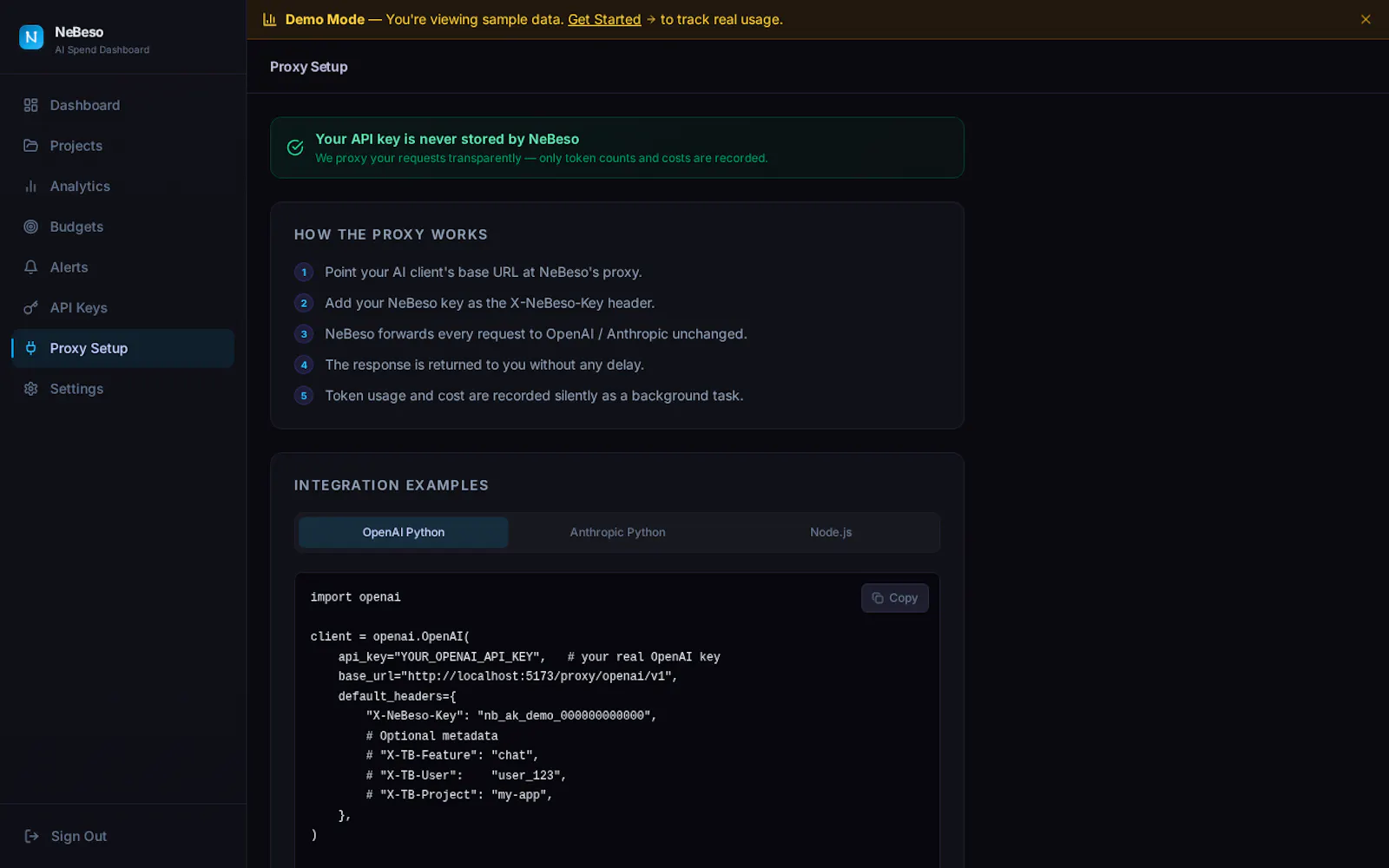Click the Demo Mode chart icon in banner
Screen dimensions: 1389x868
270,19
